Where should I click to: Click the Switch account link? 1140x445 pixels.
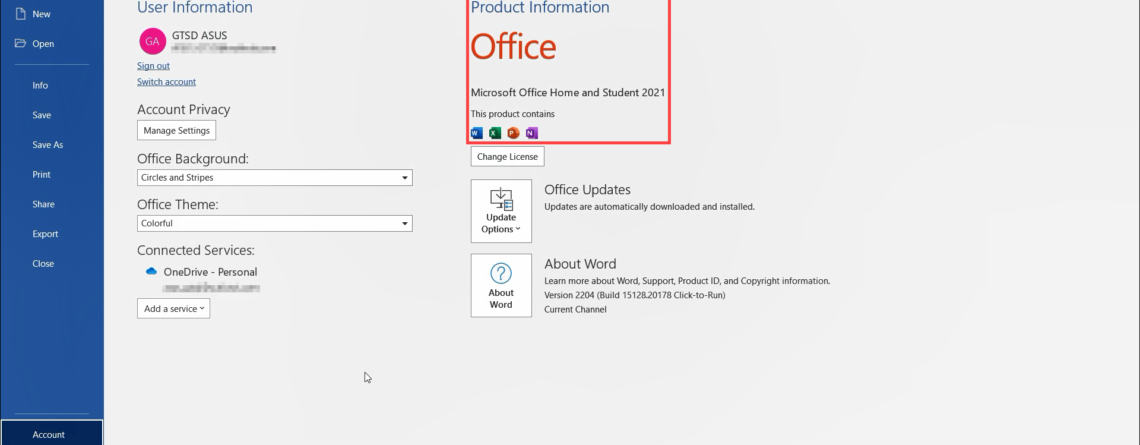166,82
